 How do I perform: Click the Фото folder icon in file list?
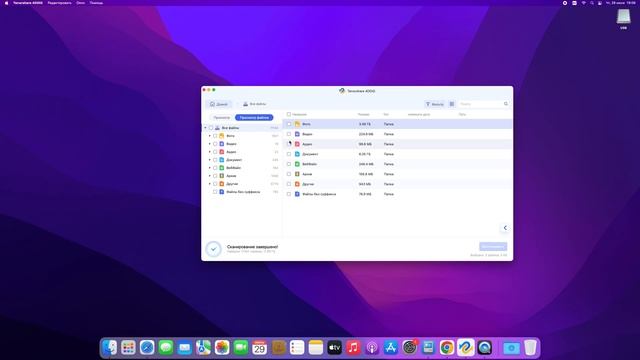pyautogui.click(x=298, y=124)
